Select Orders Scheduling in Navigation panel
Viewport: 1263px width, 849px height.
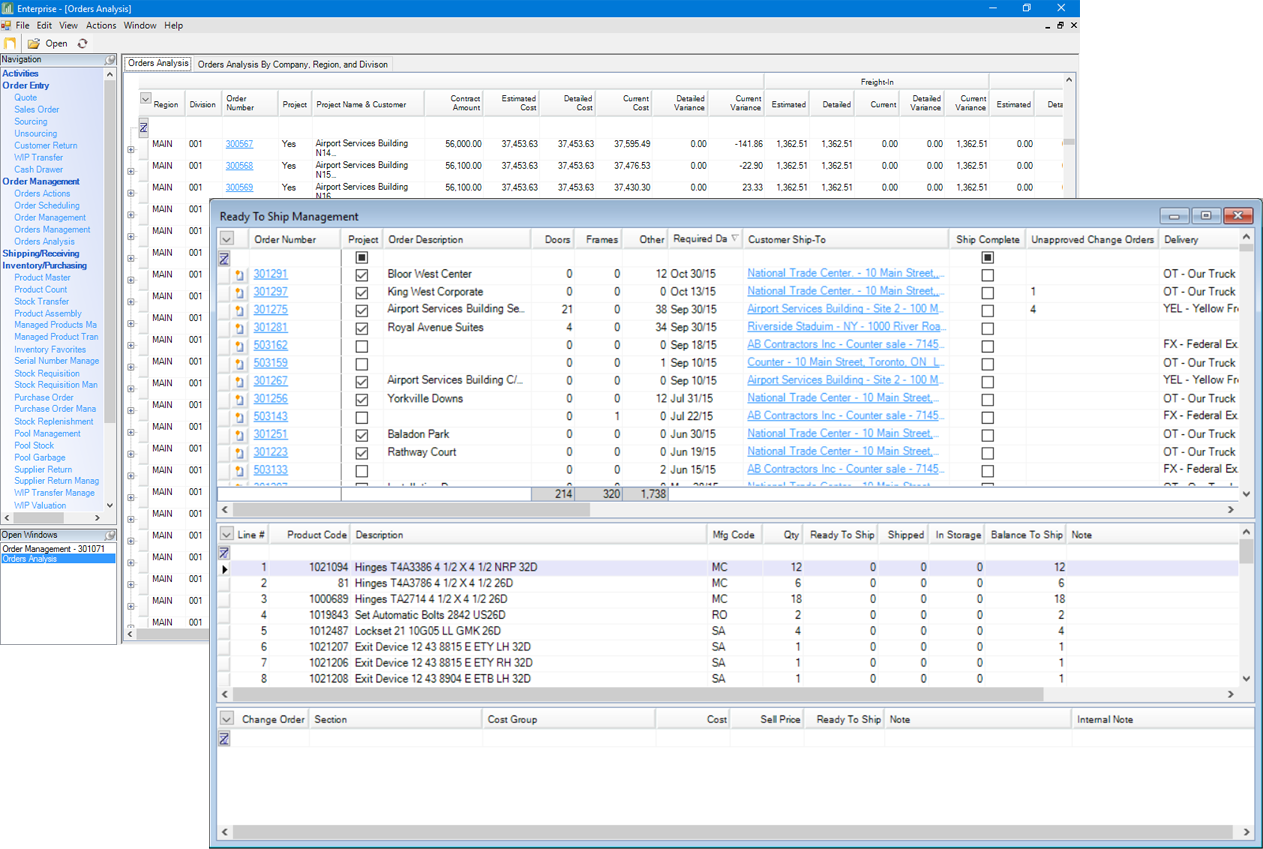[x=46, y=206]
